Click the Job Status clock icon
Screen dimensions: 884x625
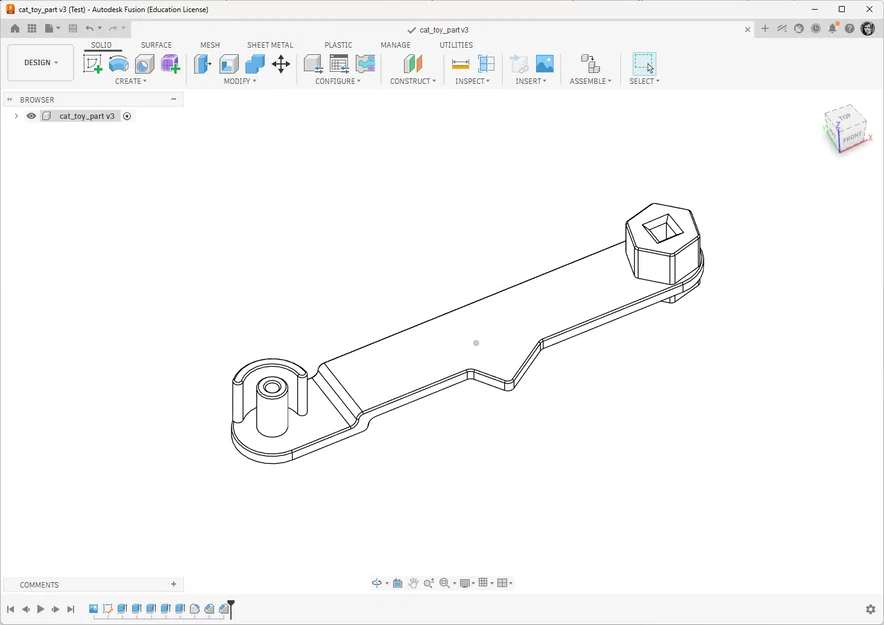click(x=816, y=28)
